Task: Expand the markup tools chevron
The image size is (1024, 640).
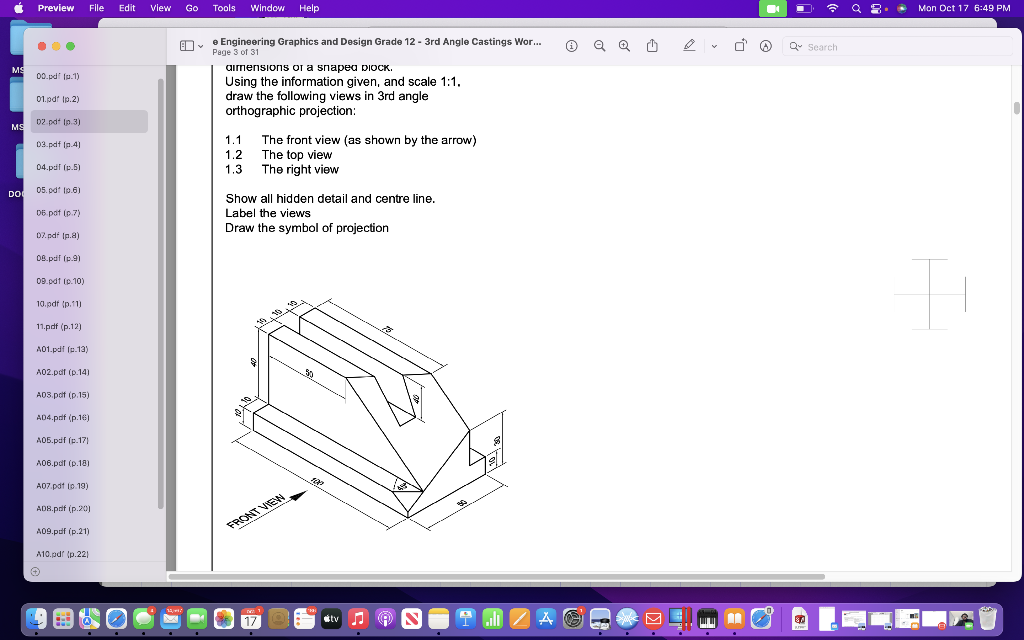Action: 714,46
